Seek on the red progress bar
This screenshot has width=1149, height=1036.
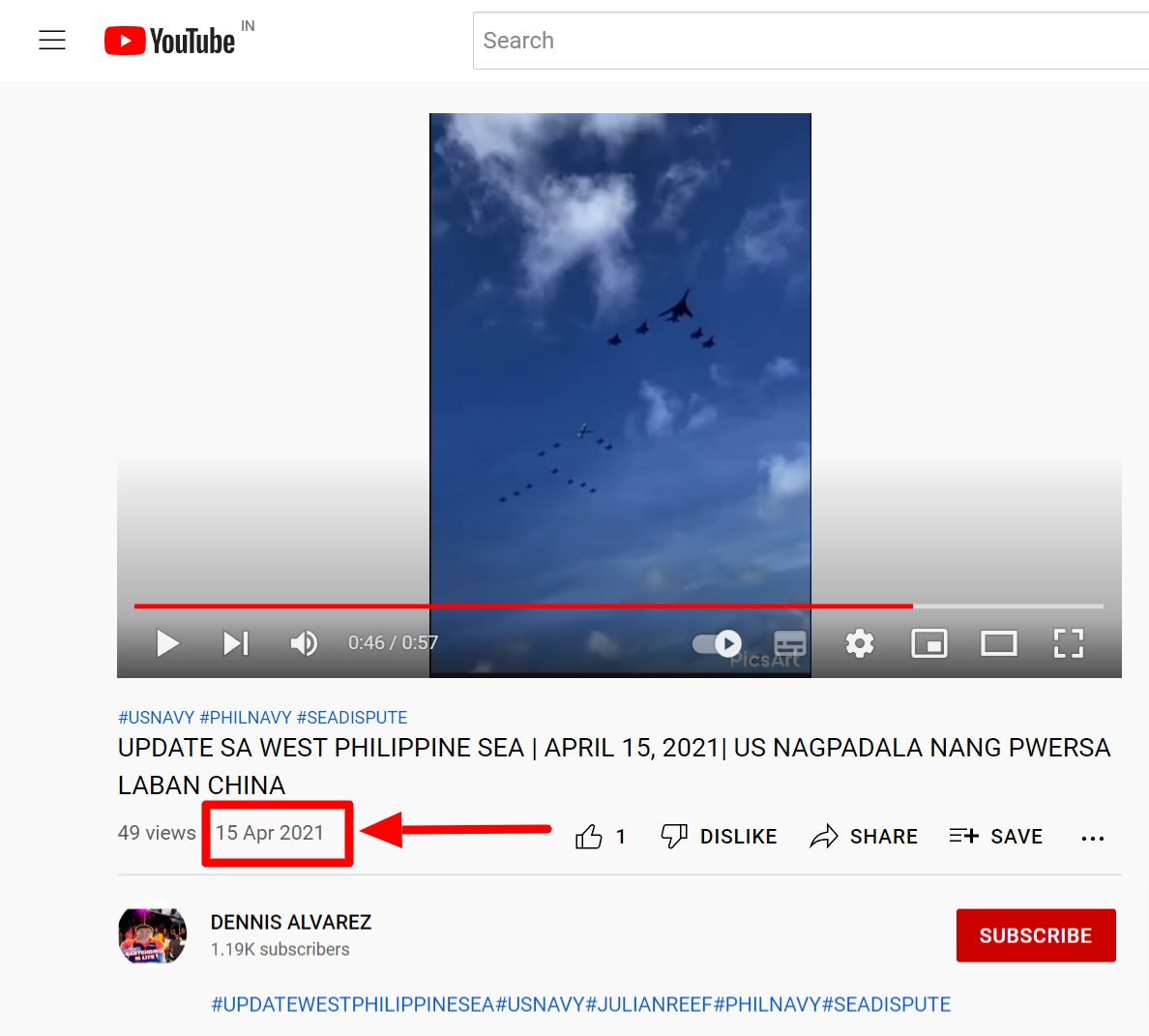[618, 606]
